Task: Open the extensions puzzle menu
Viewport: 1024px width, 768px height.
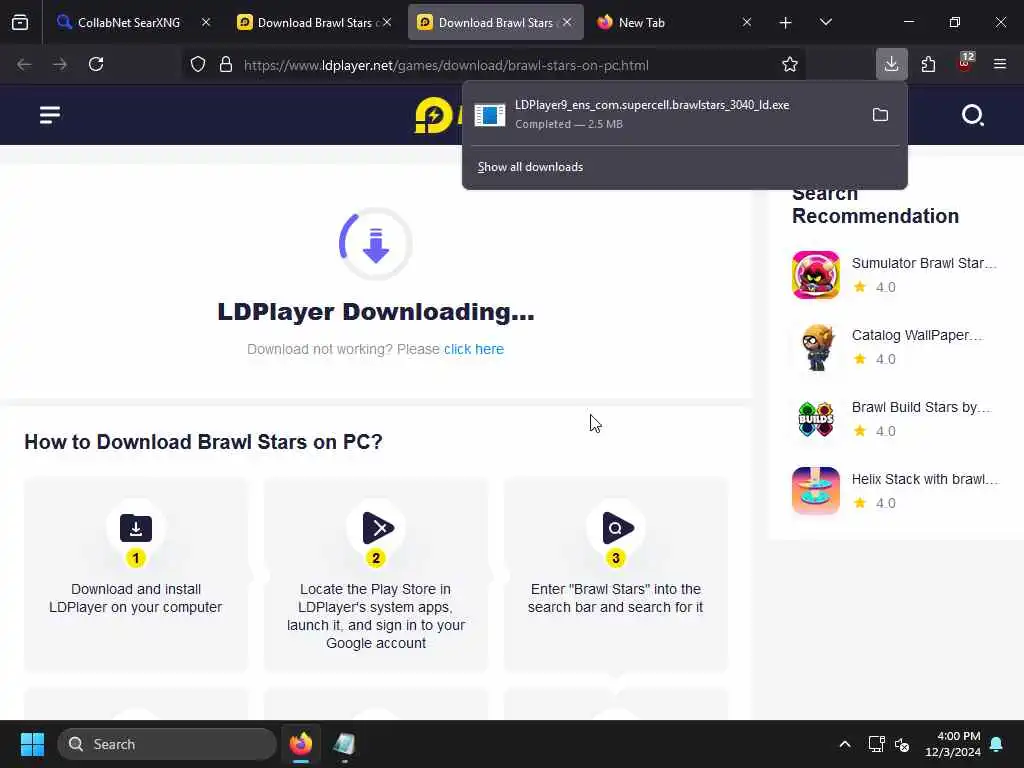Action: pos(928,64)
